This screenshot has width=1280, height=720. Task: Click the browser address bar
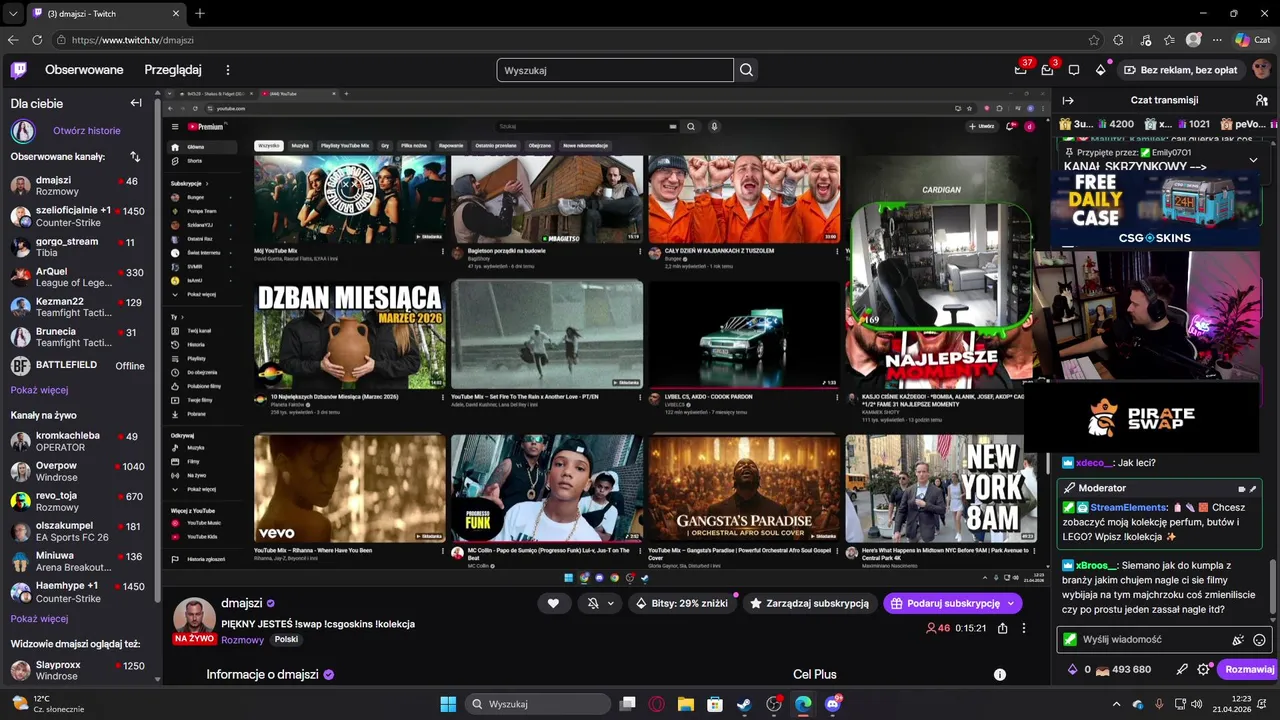point(570,40)
